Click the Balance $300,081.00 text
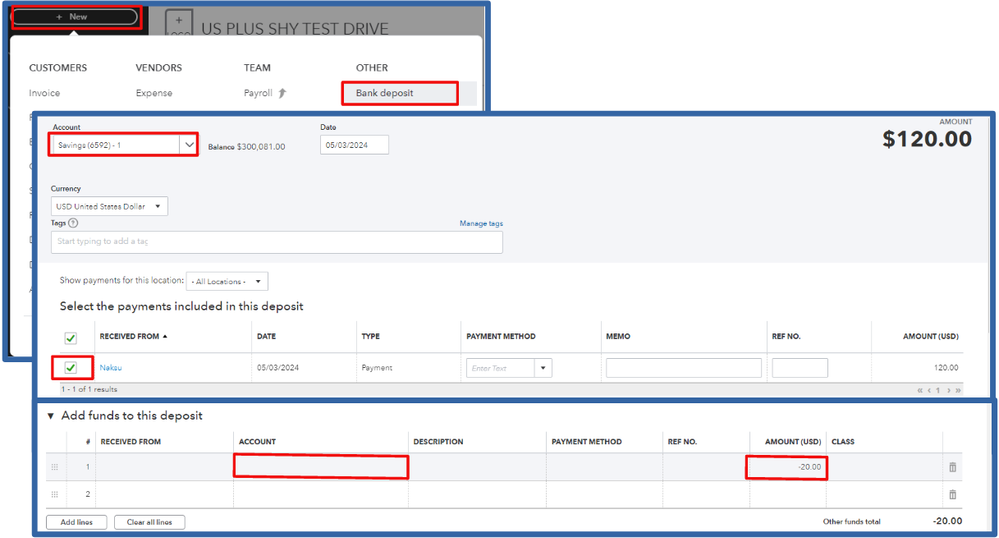This screenshot has width=999, height=538. tap(247, 147)
